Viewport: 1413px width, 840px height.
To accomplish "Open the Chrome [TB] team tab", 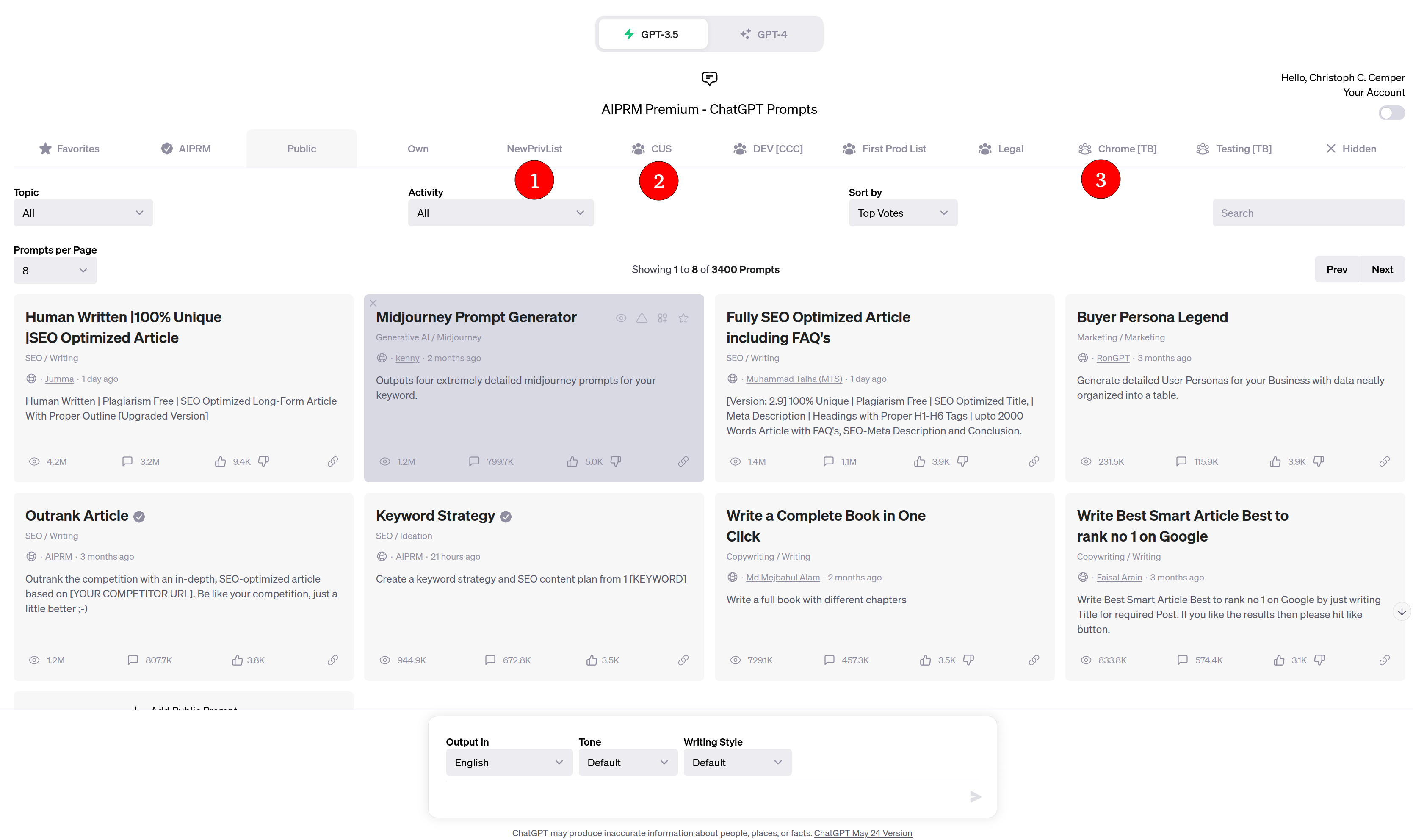I will [1117, 149].
